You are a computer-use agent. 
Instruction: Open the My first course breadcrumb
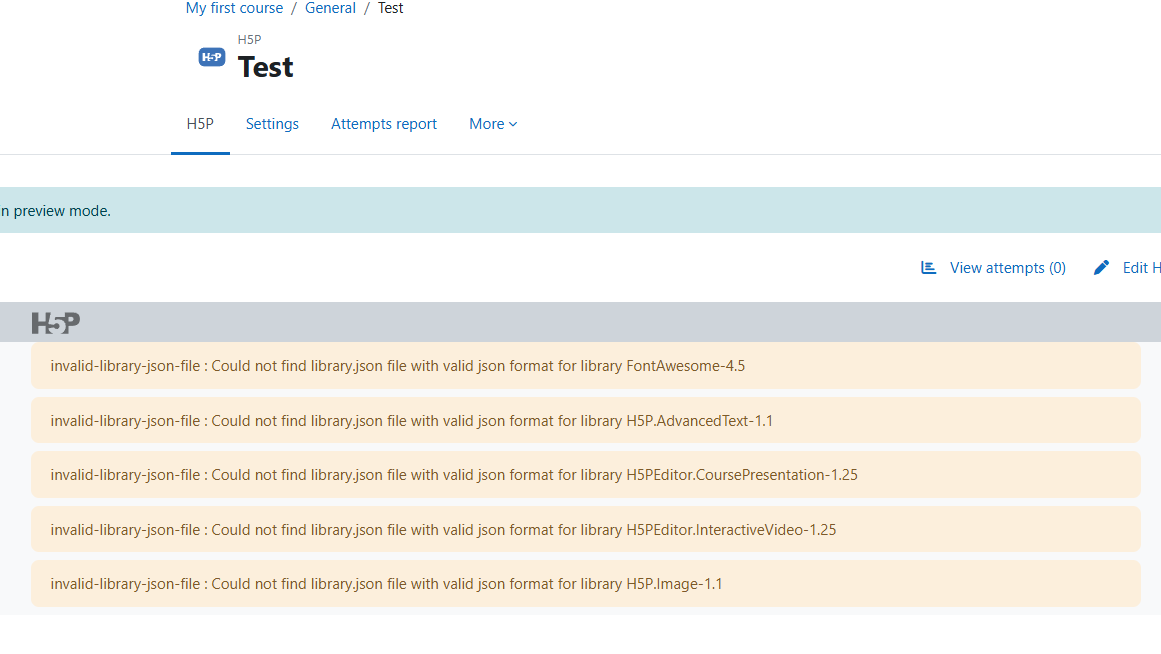tap(234, 8)
